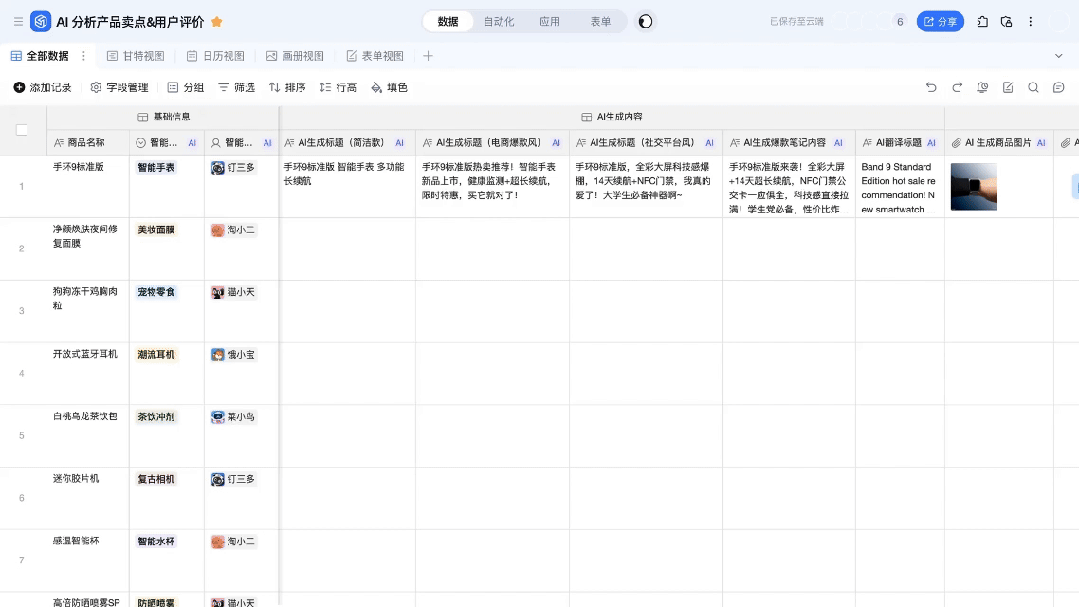
Task: Click the redo arrow icon
Action: (x=957, y=88)
